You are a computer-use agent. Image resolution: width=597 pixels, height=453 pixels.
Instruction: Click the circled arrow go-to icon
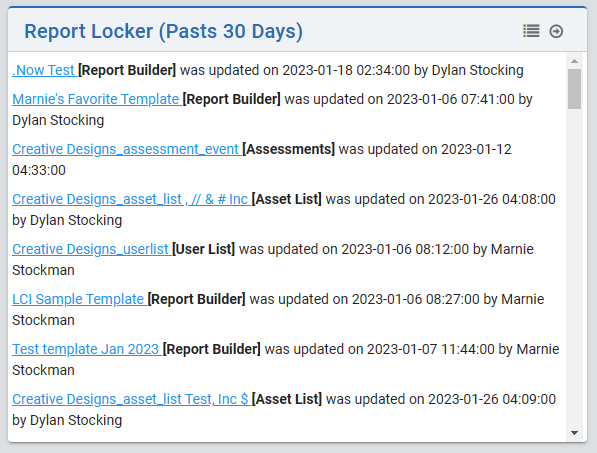(x=556, y=31)
